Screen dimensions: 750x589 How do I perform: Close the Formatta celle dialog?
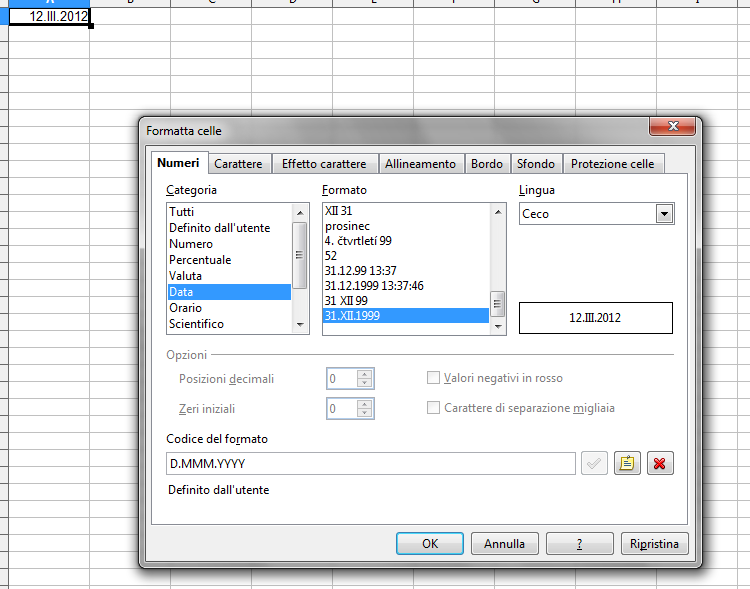[672, 127]
